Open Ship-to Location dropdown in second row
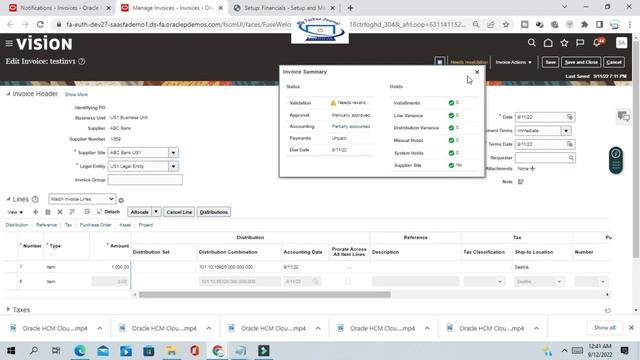 pyautogui.click(x=559, y=282)
